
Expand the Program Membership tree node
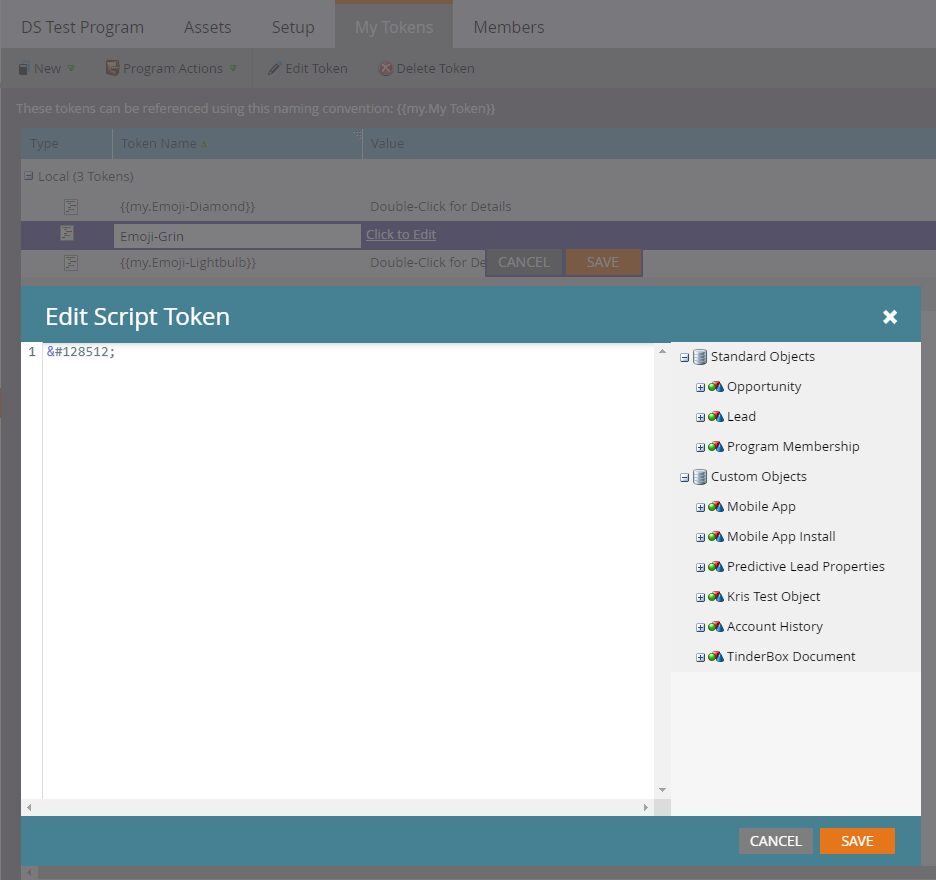pyautogui.click(x=700, y=447)
